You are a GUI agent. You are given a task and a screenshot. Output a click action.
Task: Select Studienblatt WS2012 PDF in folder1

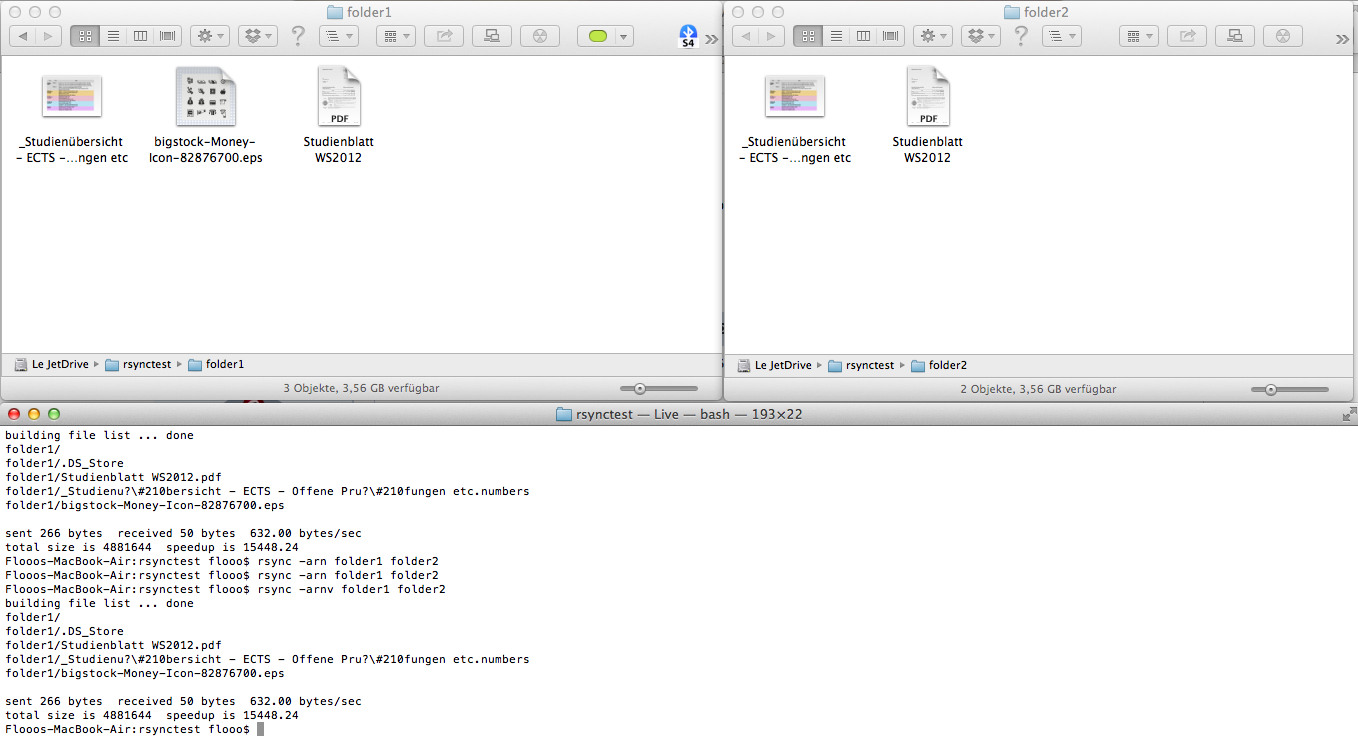(339, 97)
